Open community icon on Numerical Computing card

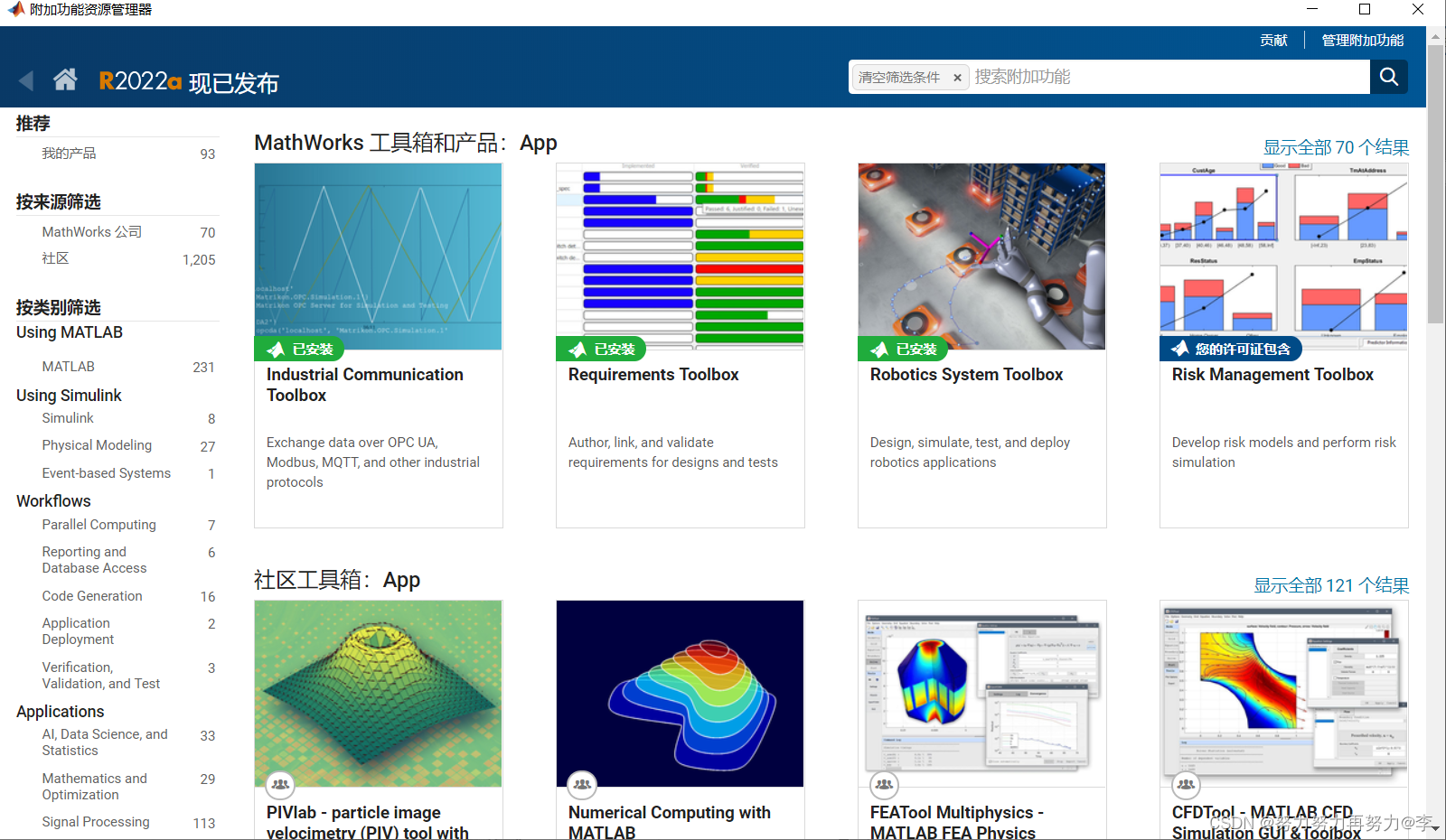[583, 784]
